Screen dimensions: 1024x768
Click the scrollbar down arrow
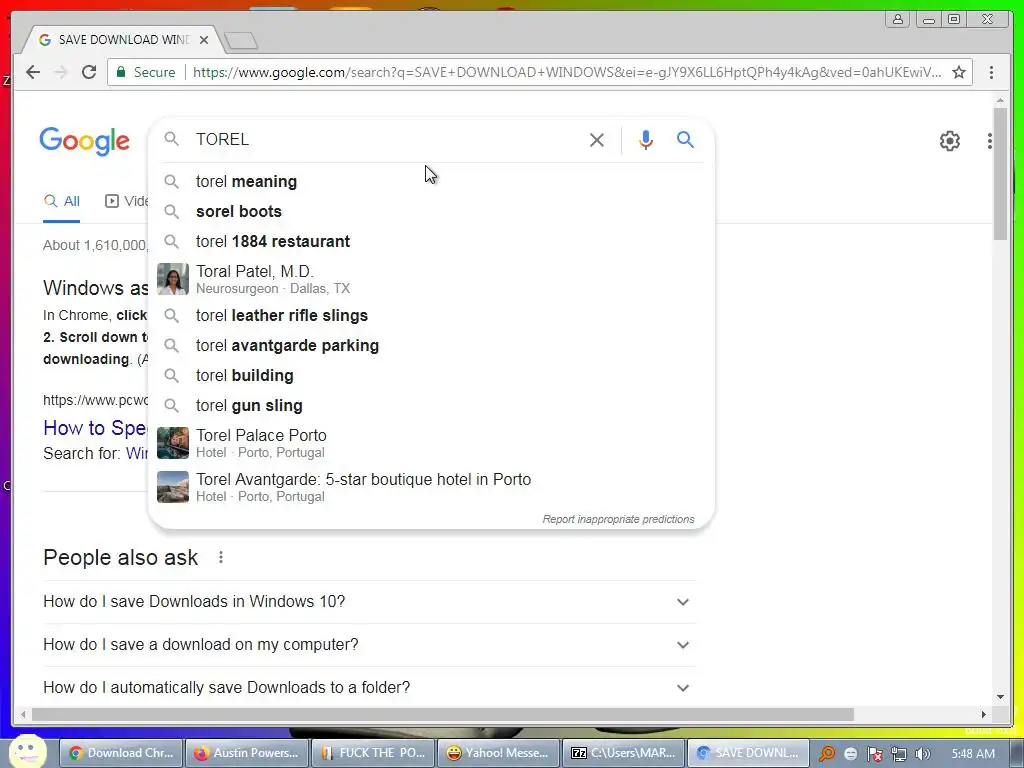click(1000, 697)
